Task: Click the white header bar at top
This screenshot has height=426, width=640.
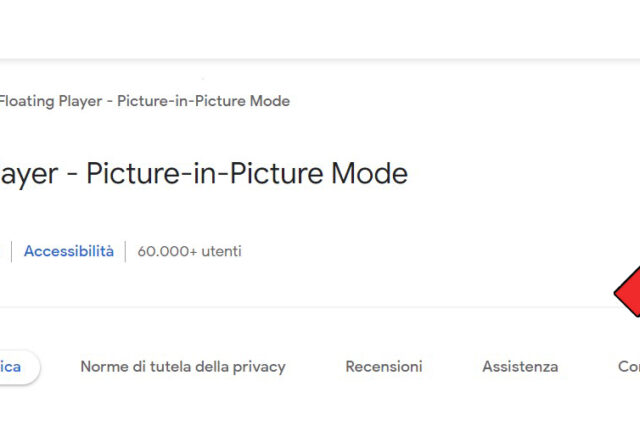Action: coord(320,28)
